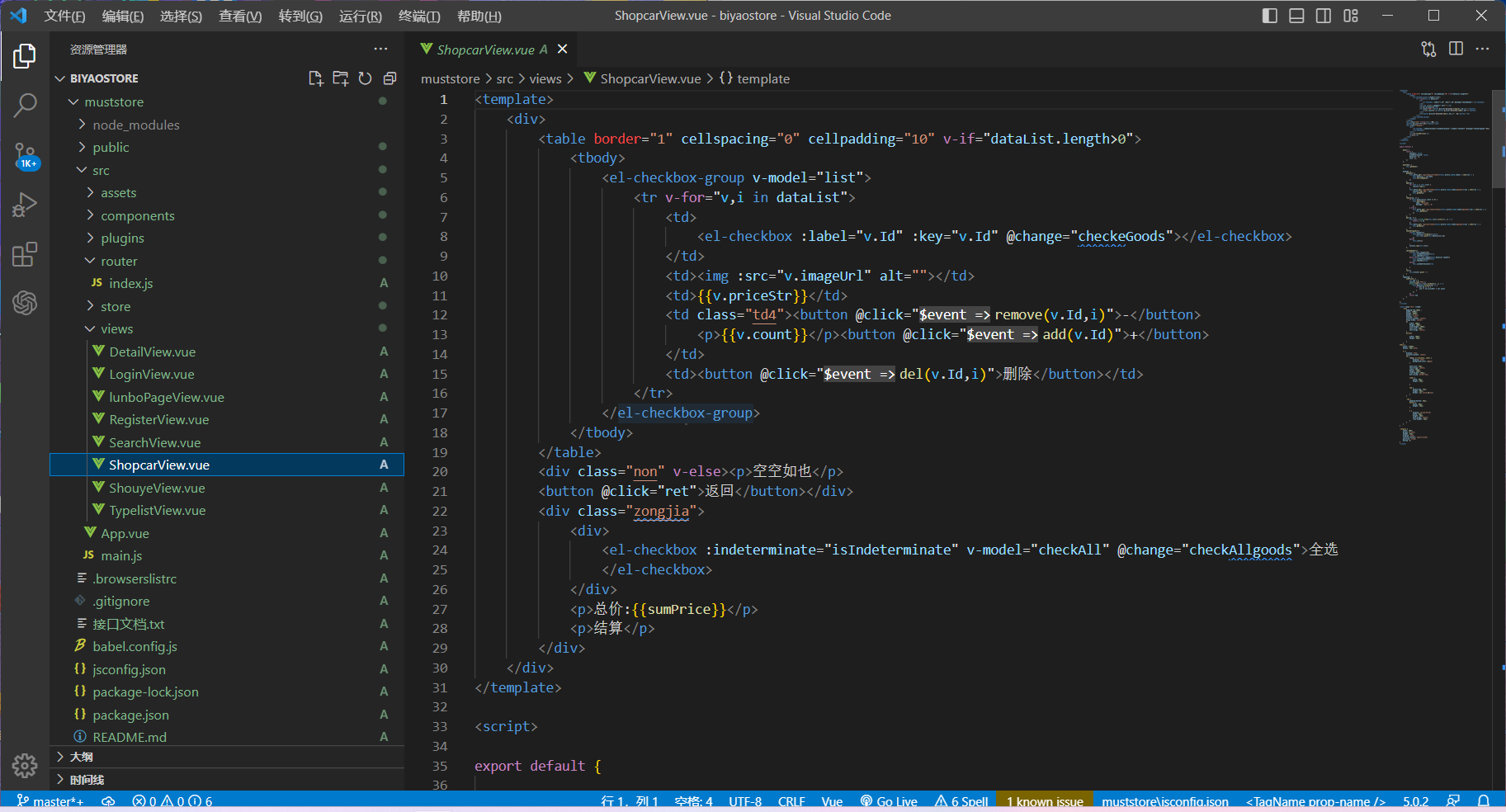This screenshot has height=812, width=1506.
Task: Click views segment in breadcrumb
Action: pyautogui.click(x=545, y=78)
